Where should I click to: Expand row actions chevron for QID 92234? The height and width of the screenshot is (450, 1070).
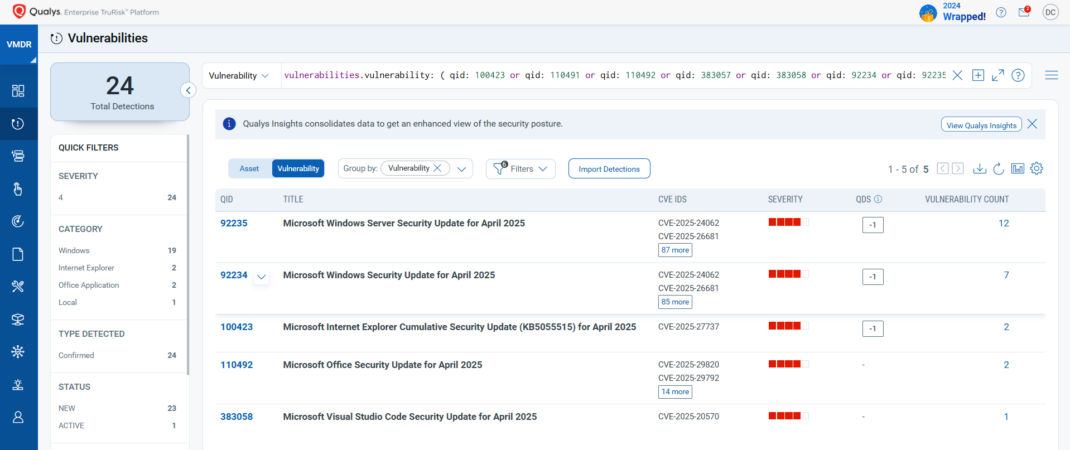261,277
